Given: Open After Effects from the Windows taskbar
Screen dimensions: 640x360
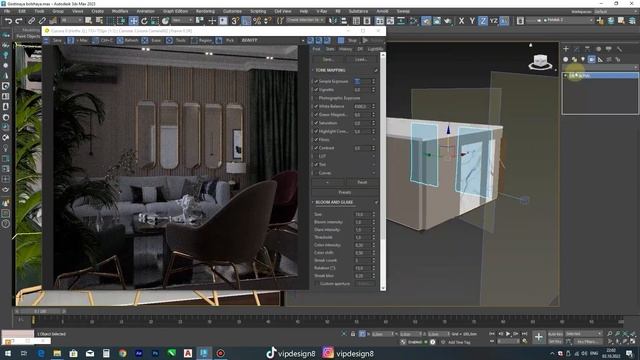Looking at the screenshot, I should (139, 353).
